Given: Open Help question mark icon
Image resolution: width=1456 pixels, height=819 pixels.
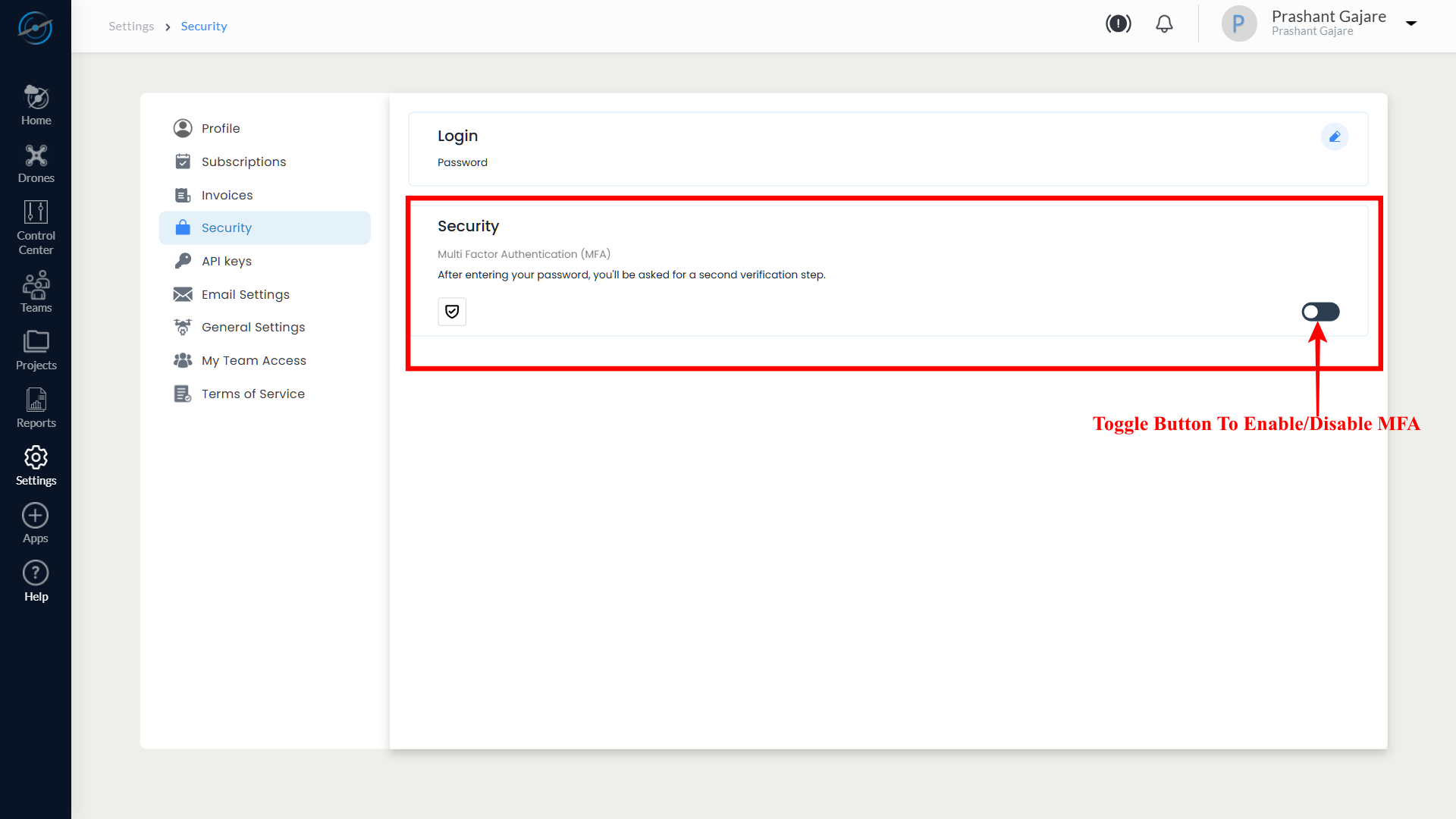Looking at the screenshot, I should (x=36, y=581).
